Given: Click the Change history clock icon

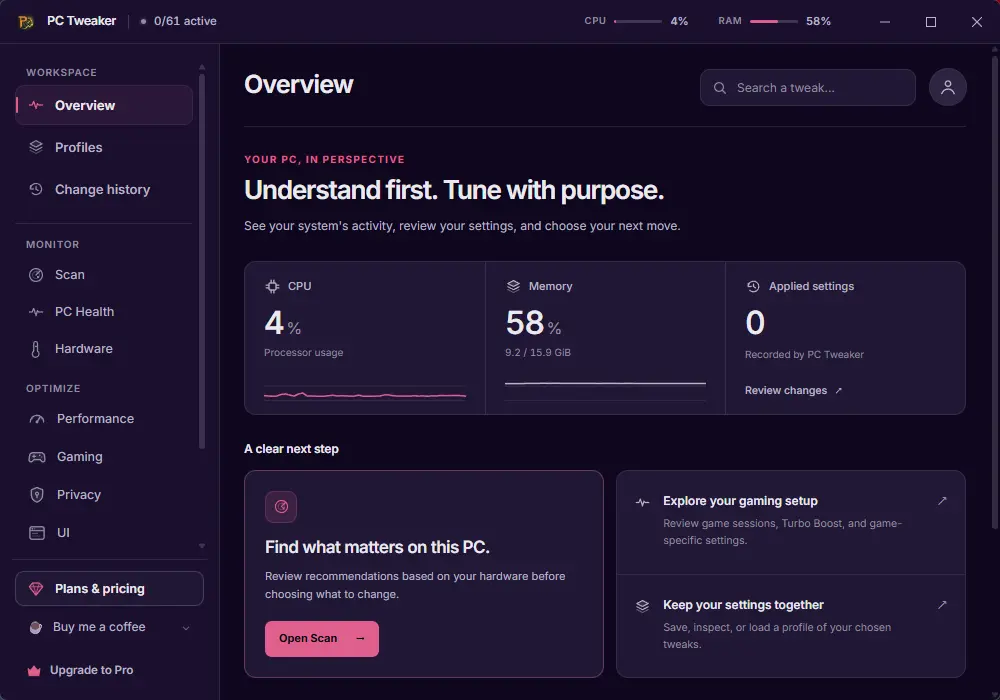Looking at the screenshot, I should pyautogui.click(x=36, y=189).
